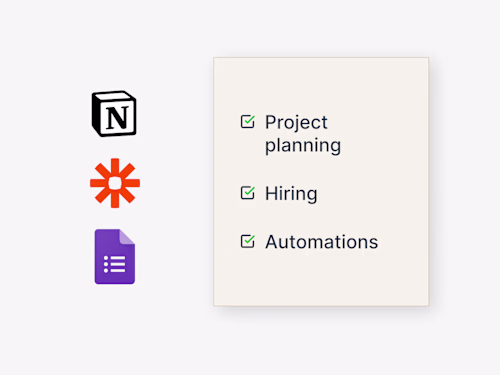The image size is (500, 375).
Task: Open the purple Google Forms icon
Action: 115,256
